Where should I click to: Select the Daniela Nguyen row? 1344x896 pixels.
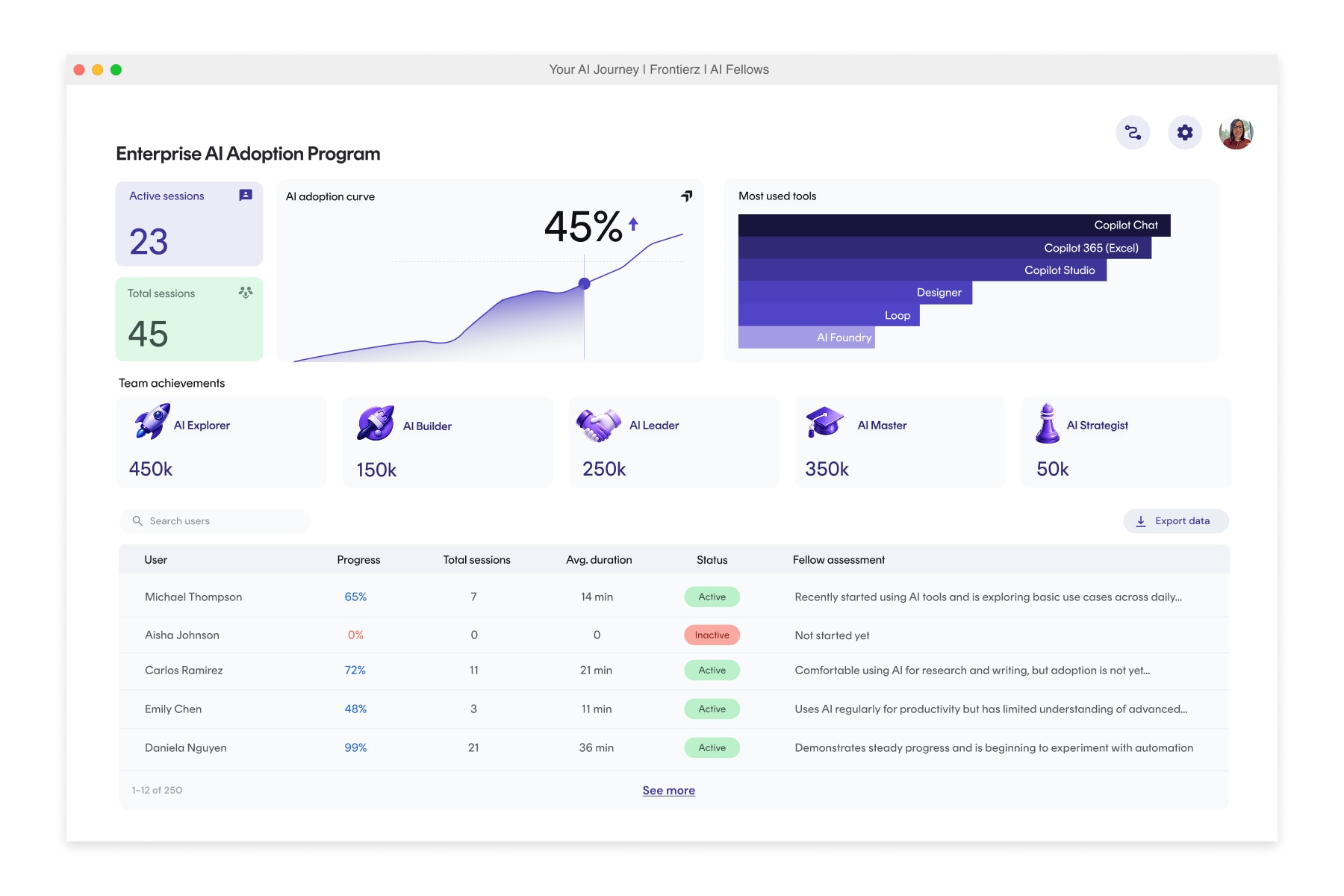186,748
